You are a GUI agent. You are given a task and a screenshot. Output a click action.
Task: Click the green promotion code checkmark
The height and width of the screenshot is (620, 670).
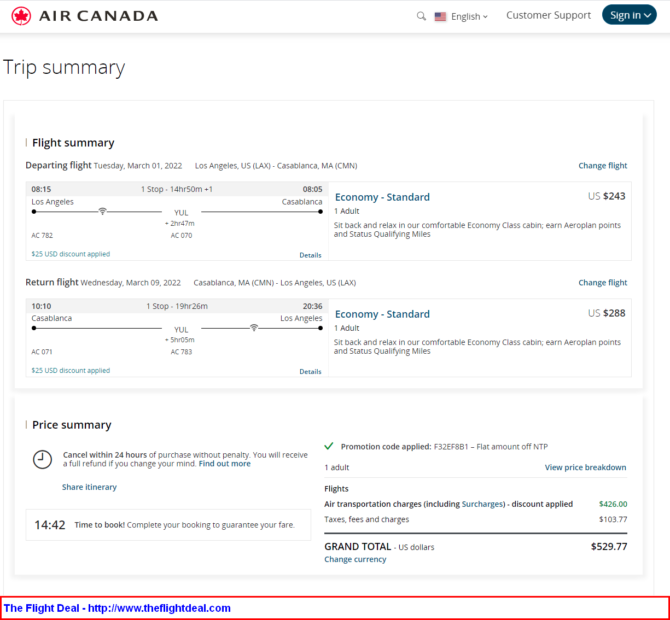coord(329,446)
